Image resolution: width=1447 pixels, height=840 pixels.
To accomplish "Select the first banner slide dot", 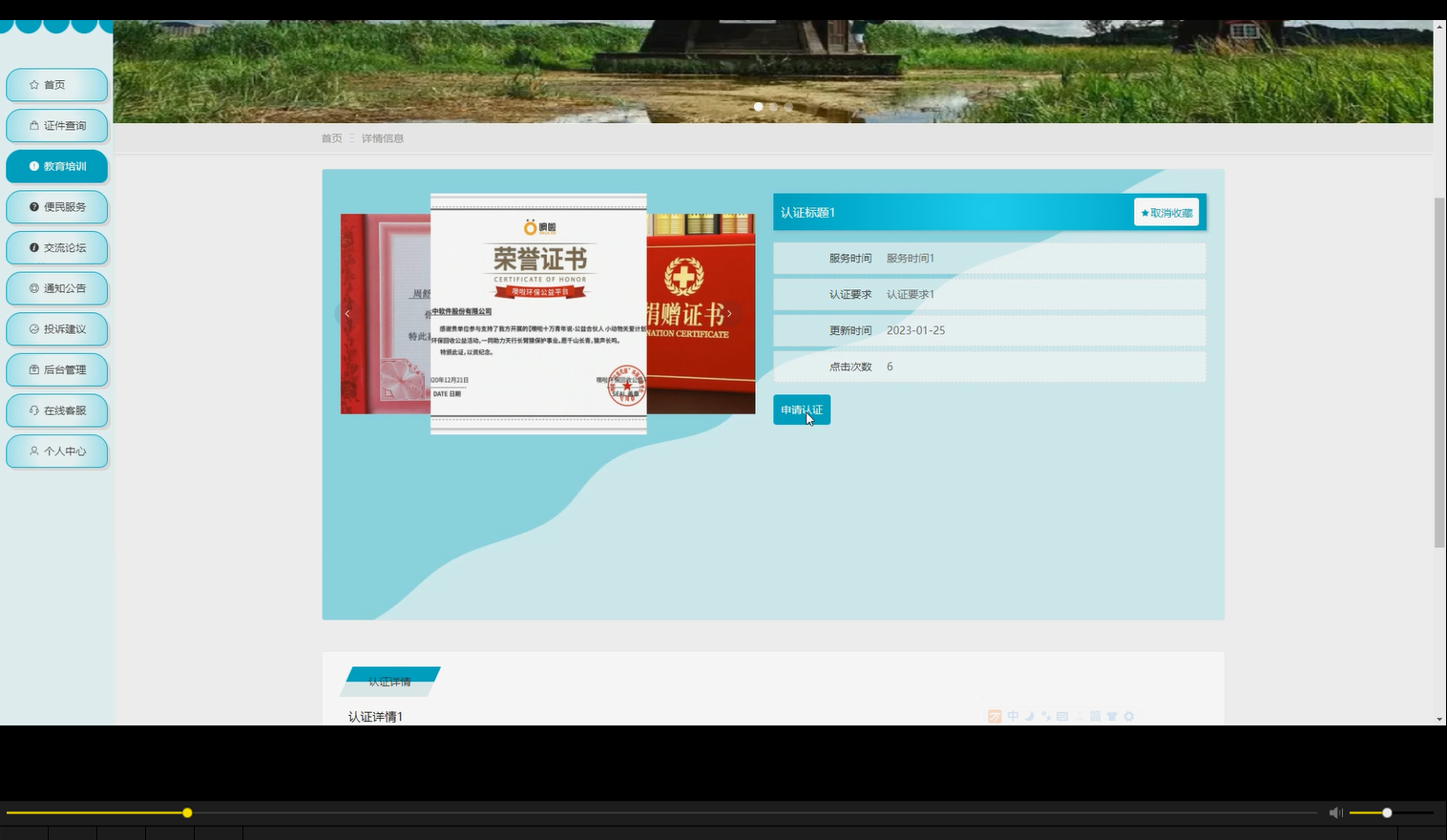I will point(758,107).
